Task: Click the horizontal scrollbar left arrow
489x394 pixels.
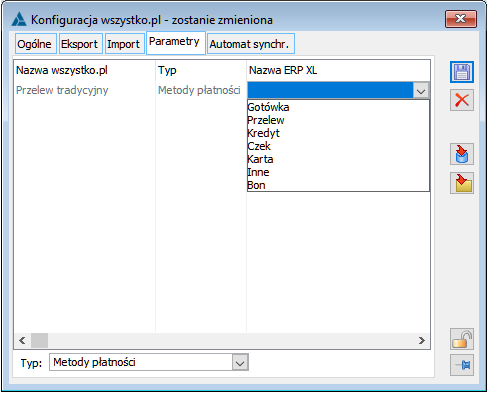Action: [22, 340]
